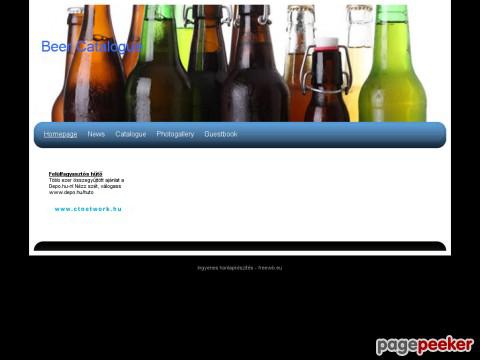The width and height of the screenshot is (480, 360).
Task: Click the freeweb.eu footer link
Action: pos(239,268)
